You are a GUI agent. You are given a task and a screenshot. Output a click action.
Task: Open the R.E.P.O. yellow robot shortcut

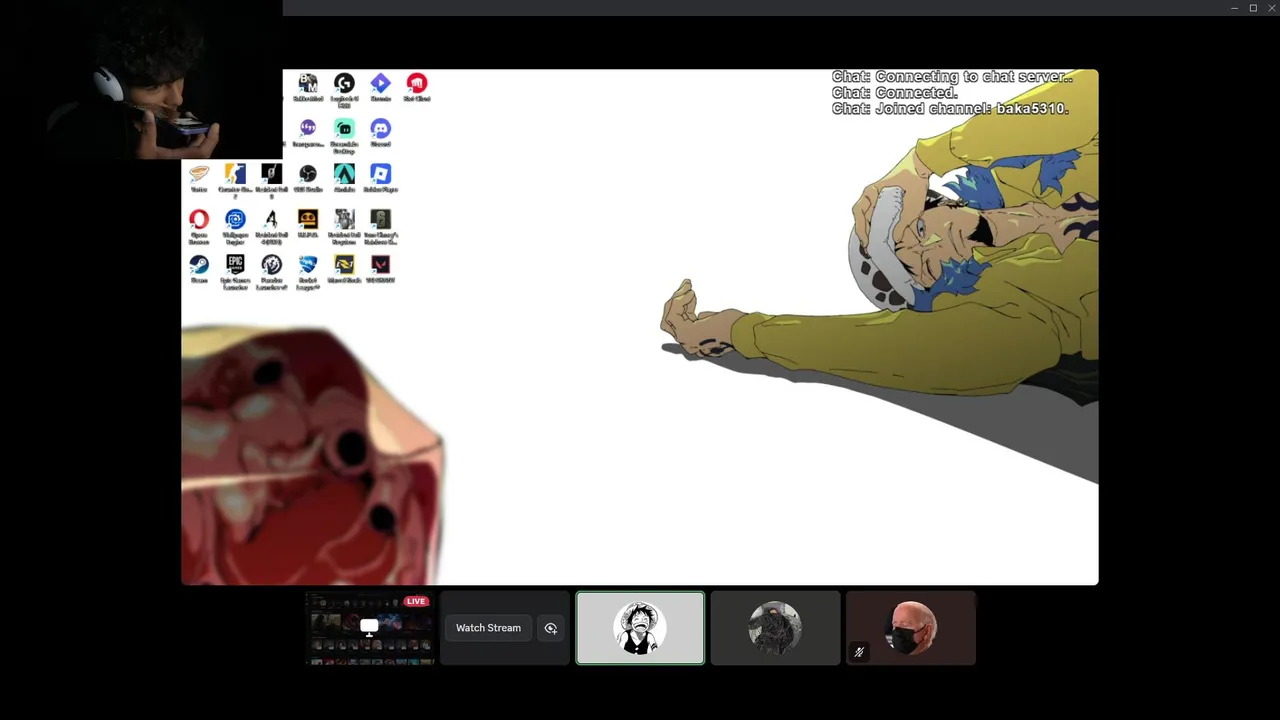[308, 223]
